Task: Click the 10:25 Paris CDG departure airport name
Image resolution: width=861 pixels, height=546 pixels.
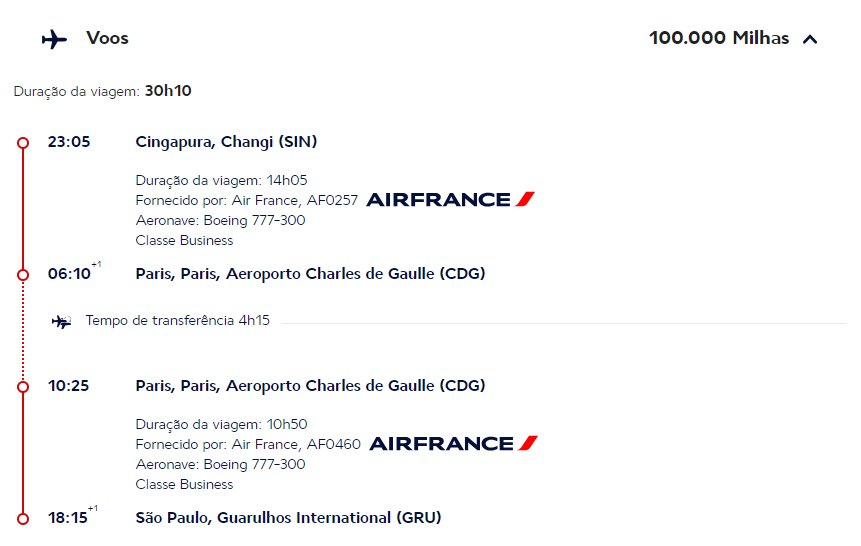Action: click(310, 386)
